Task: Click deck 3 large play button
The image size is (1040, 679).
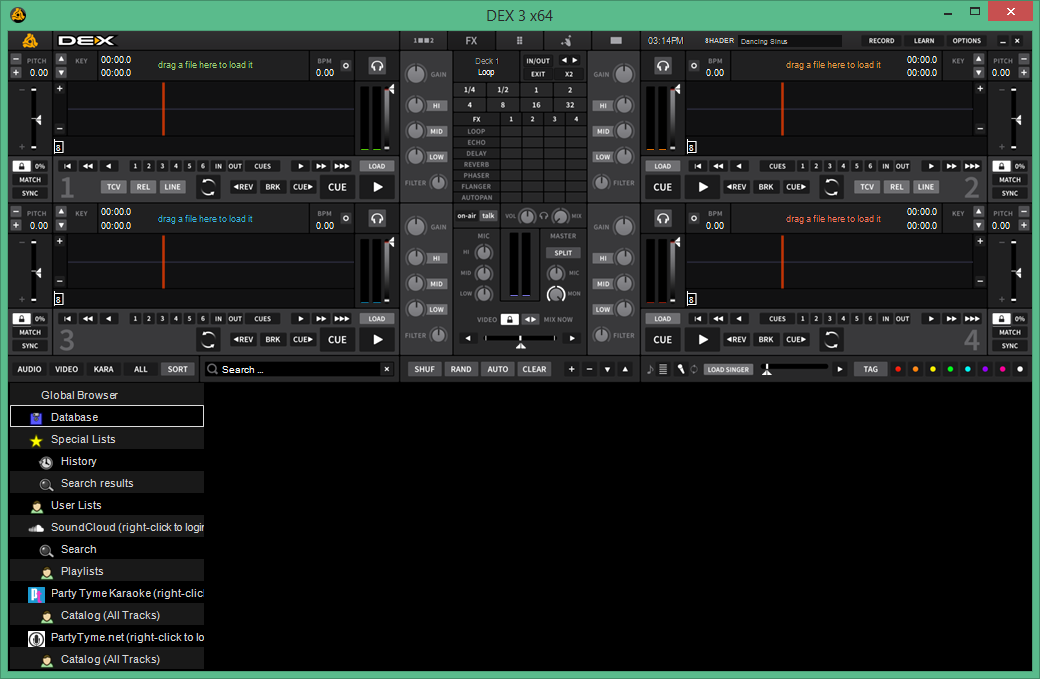Action: 377,340
